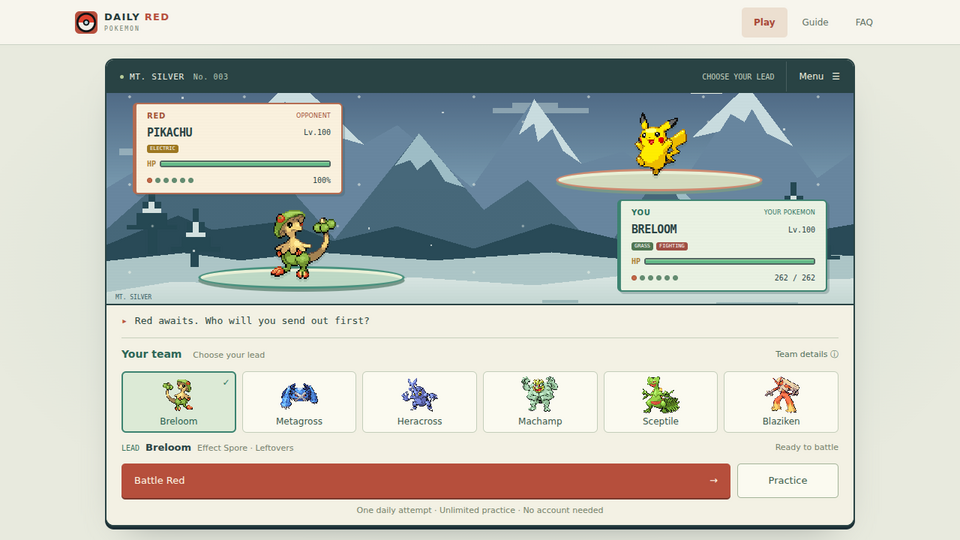The height and width of the screenshot is (540, 960).
Task: Click the checkmark on Breloom card
Action: pos(226,382)
